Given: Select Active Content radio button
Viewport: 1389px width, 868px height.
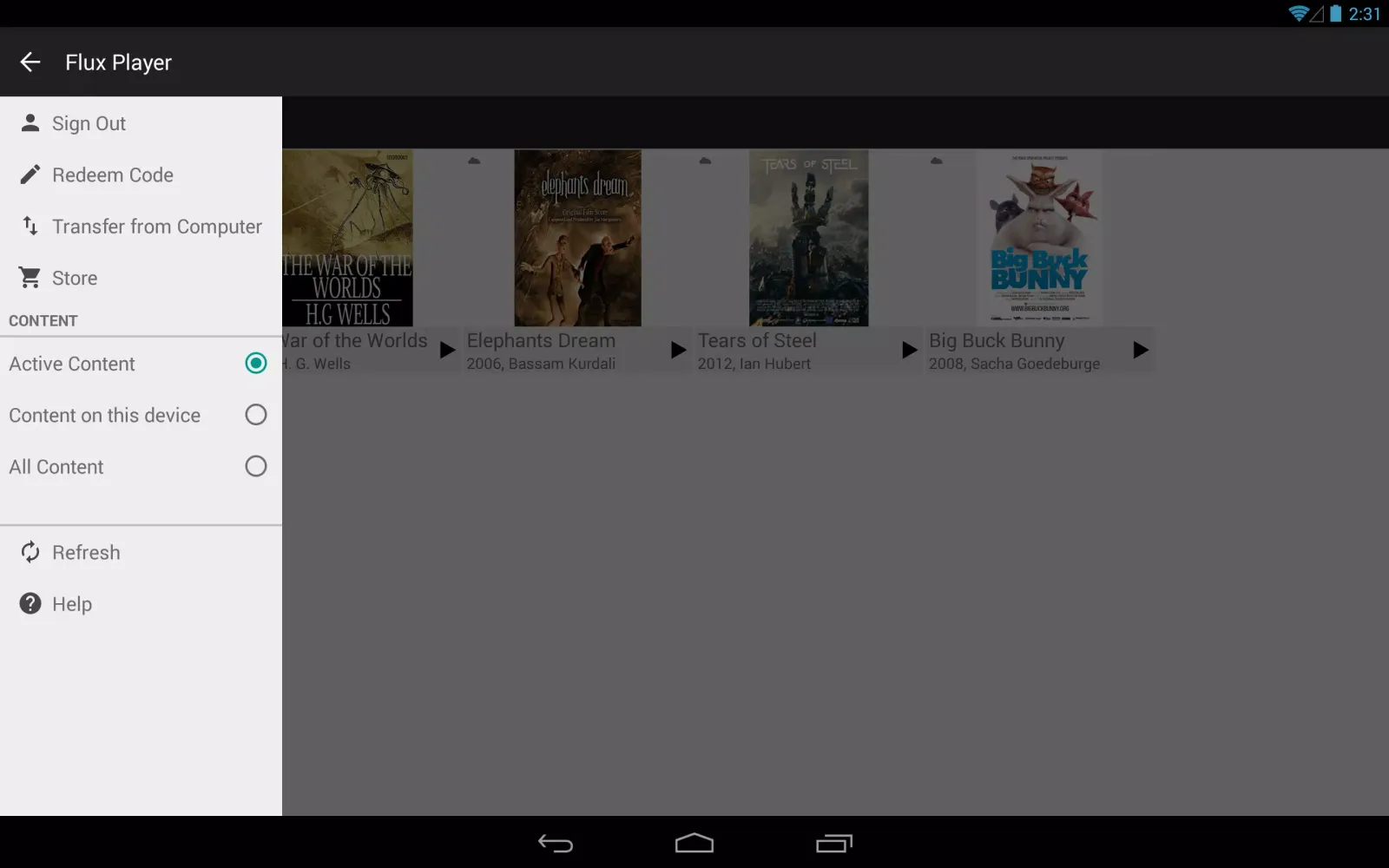Looking at the screenshot, I should 256,363.
